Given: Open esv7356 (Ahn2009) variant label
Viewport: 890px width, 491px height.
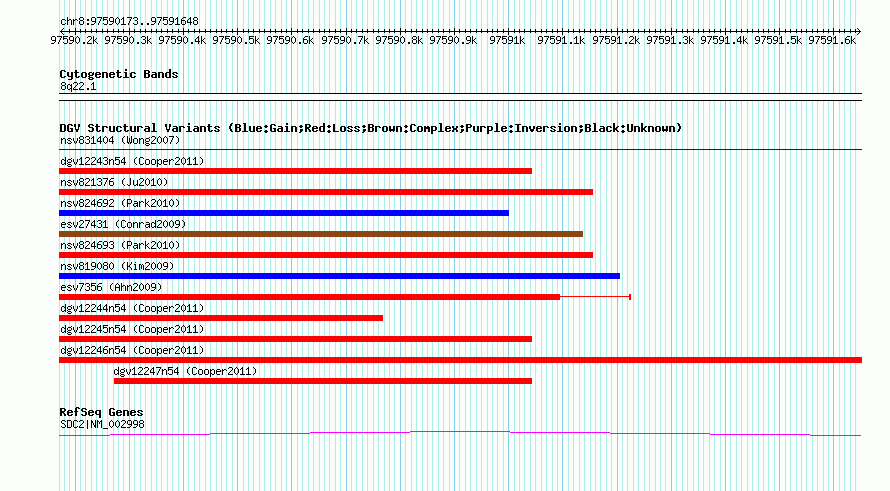Looking at the screenshot, I should (111, 287).
